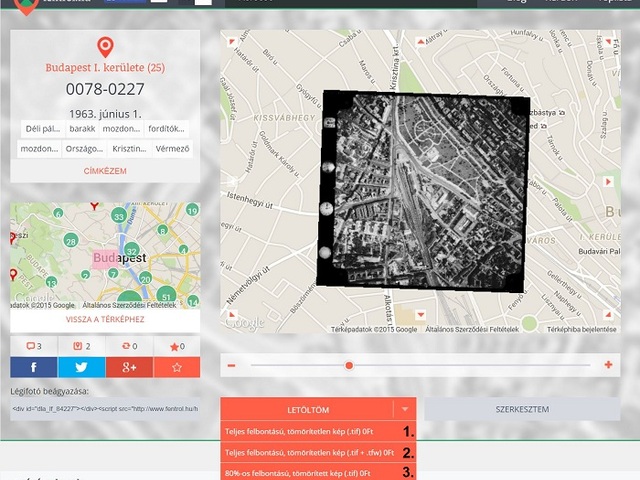This screenshot has height=480, width=640.
Task: Open cluster marker 13 on mini map
Action: 51,282
